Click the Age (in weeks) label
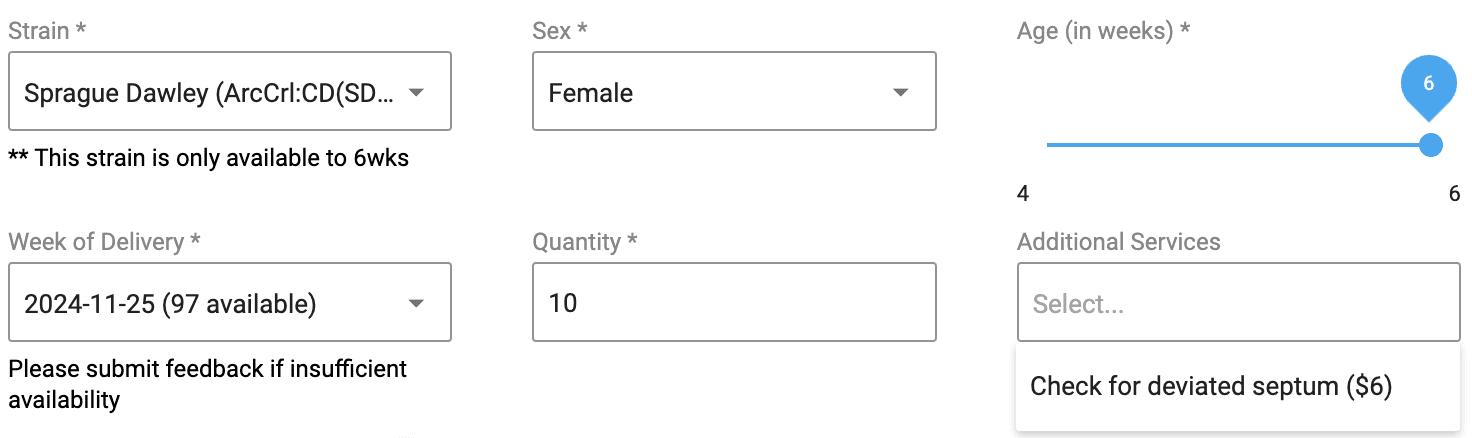This screenshot has width=1472, height=438. click(x=1103, y=31)
